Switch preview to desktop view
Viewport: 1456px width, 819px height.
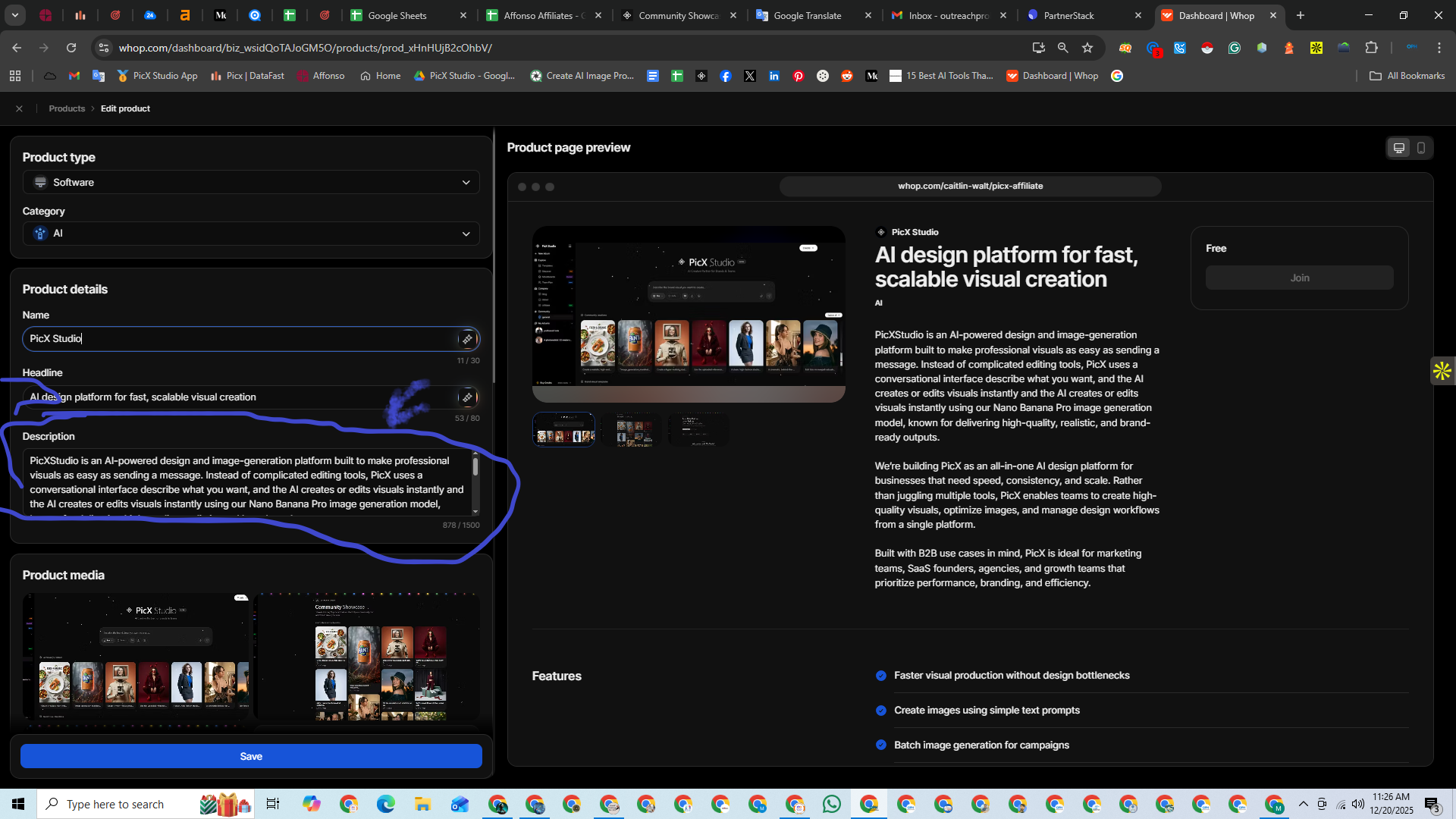[1398, 148]
